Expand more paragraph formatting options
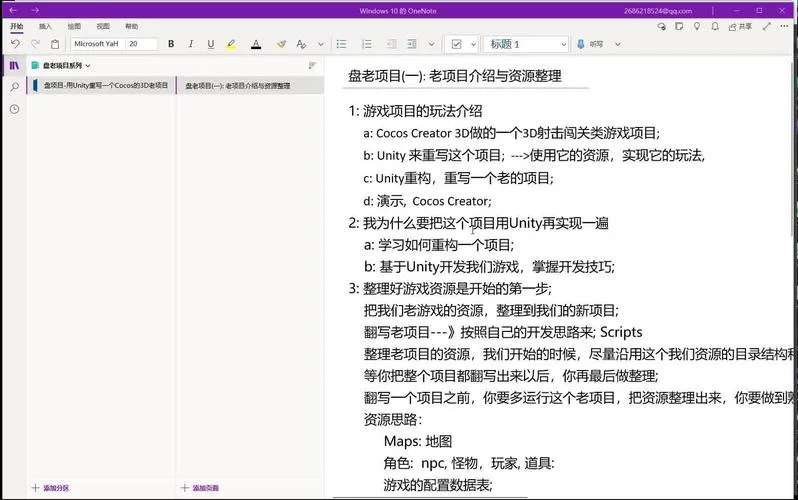The height and width of the screenshot is (500, 798). pyautogui.click(x=432, y=44)
